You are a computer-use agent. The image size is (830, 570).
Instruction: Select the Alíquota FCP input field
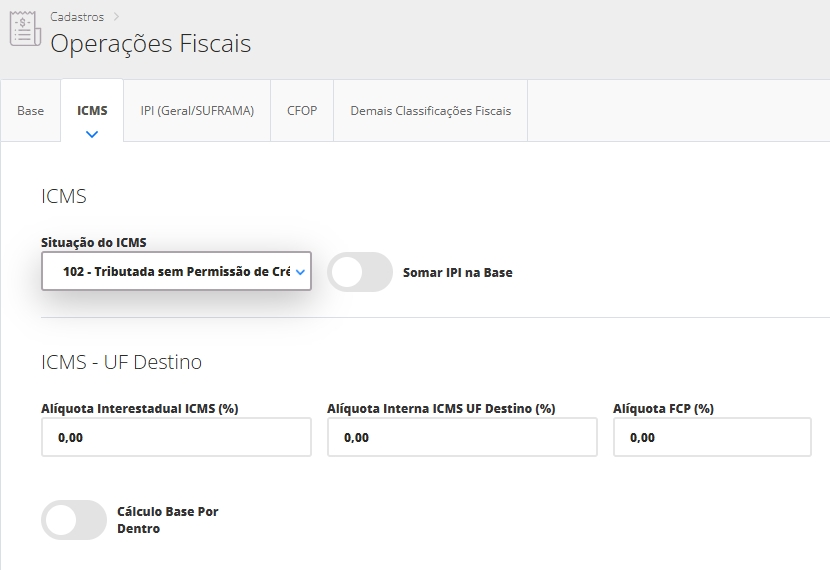click(712, 437)
